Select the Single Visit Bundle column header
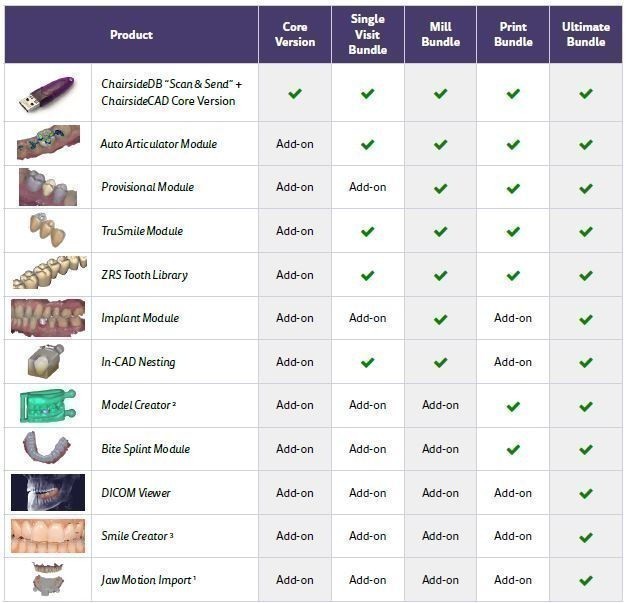630x603 pixels. [x=368, y=35]
